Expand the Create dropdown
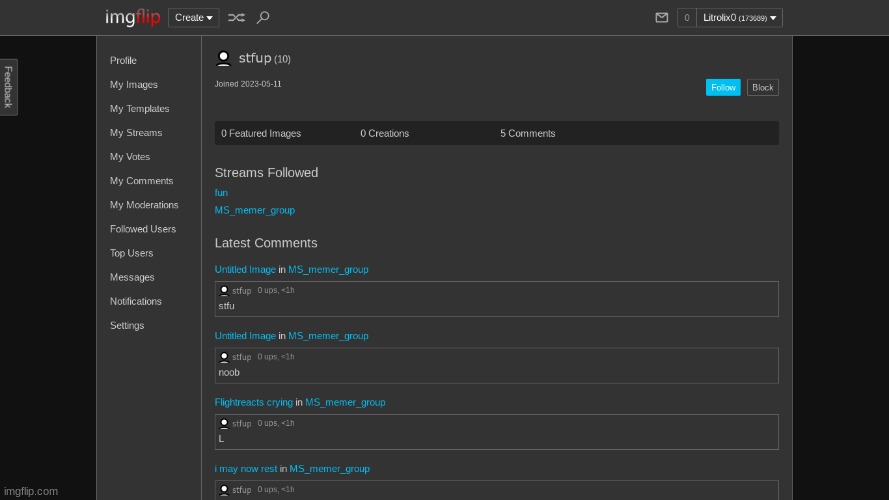The image size is (889, 500). coord(194,17)
